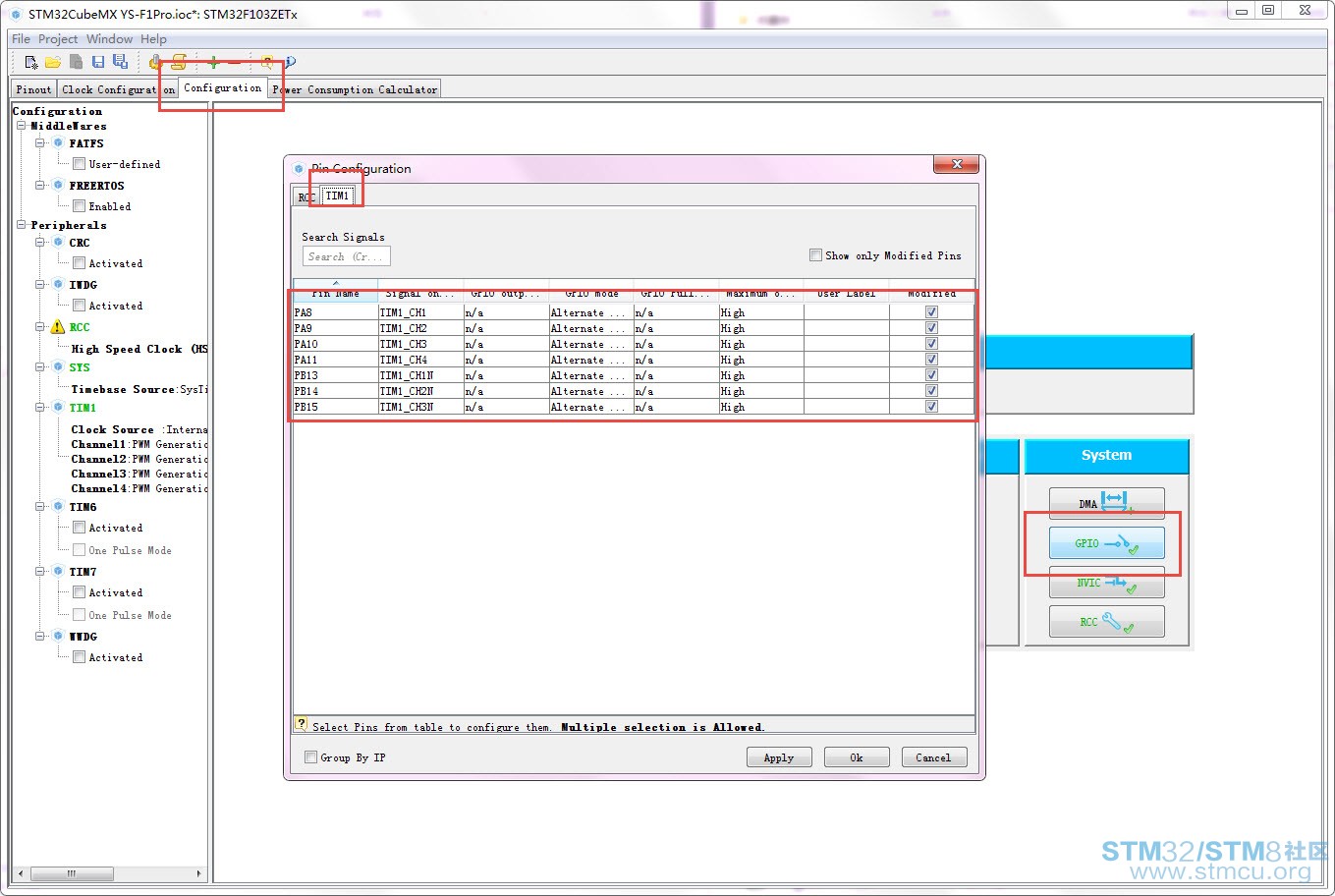Collapse the RCC tree node
Image resolution: width=1335 pixels, height=896 pixels.
40,327
